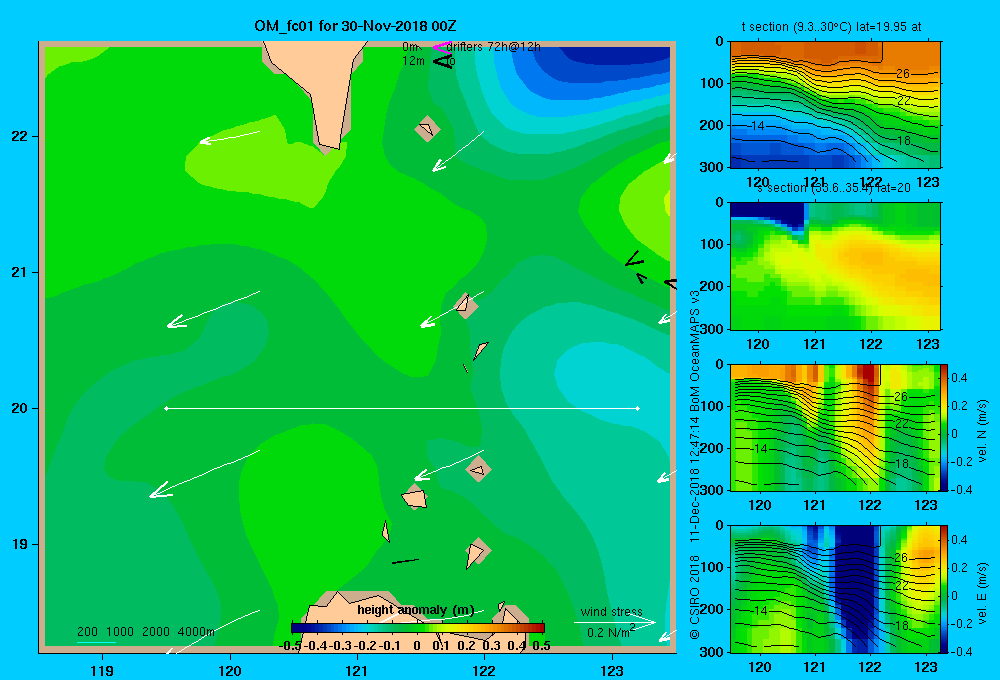Click longitude label 120 under main map
The image size is (1000, 680).
point(230,670)
